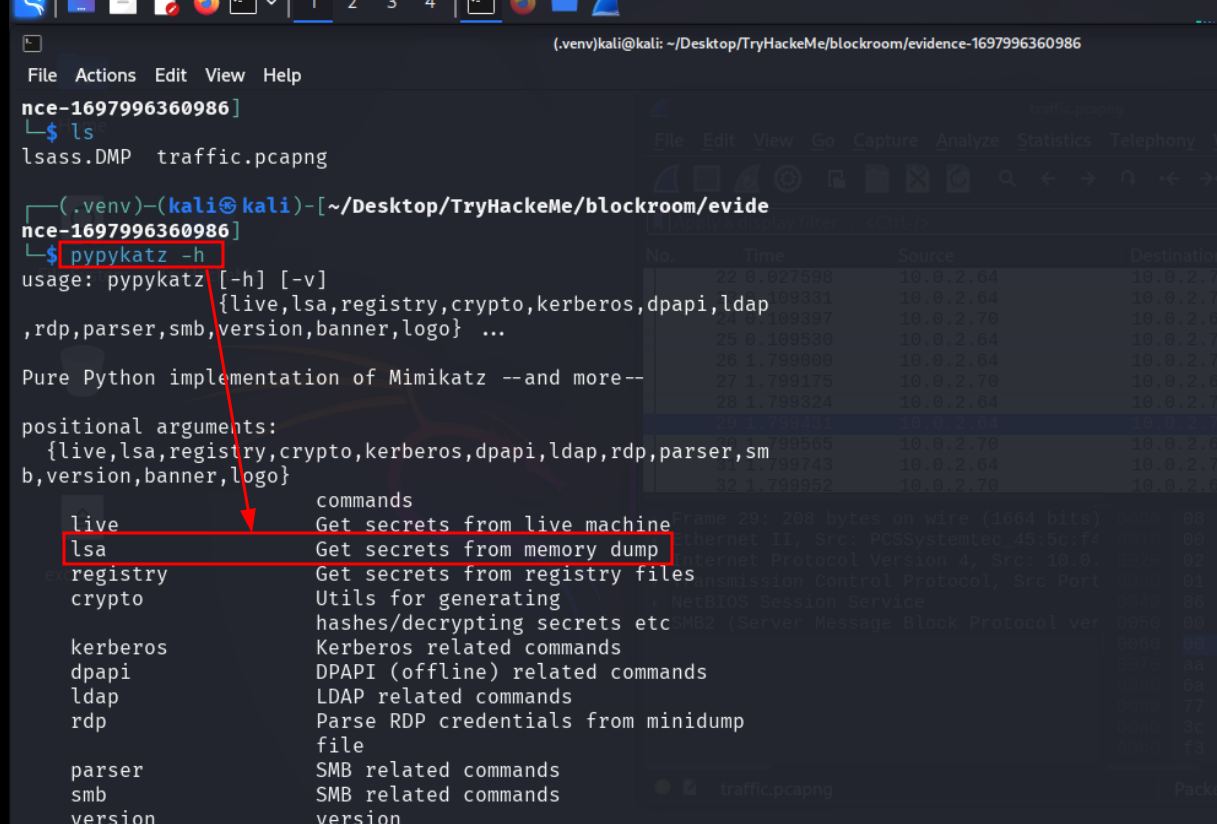Open the terminal File menu

tap(42, 75)
